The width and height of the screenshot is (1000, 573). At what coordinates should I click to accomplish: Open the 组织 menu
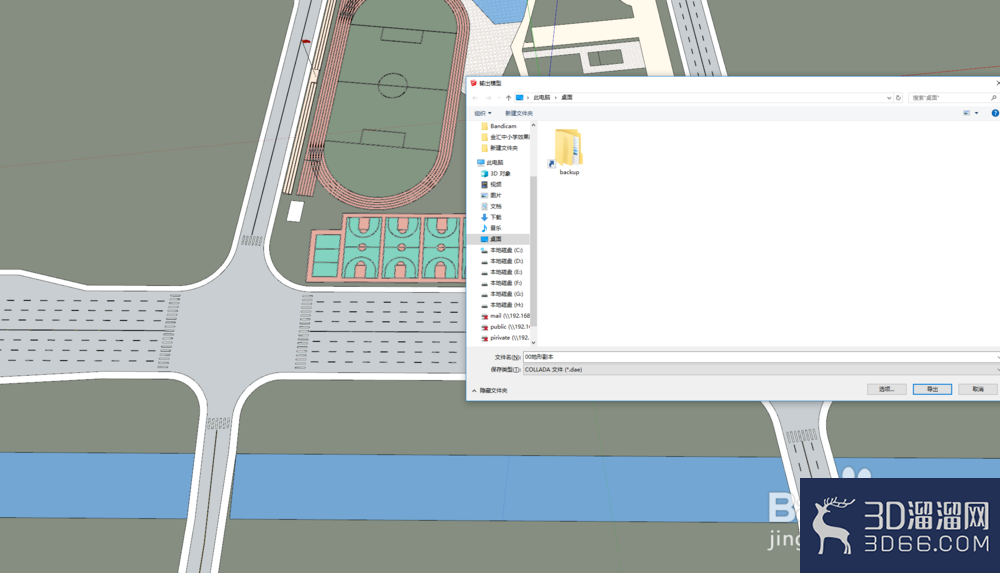click(x=483, y=113)
